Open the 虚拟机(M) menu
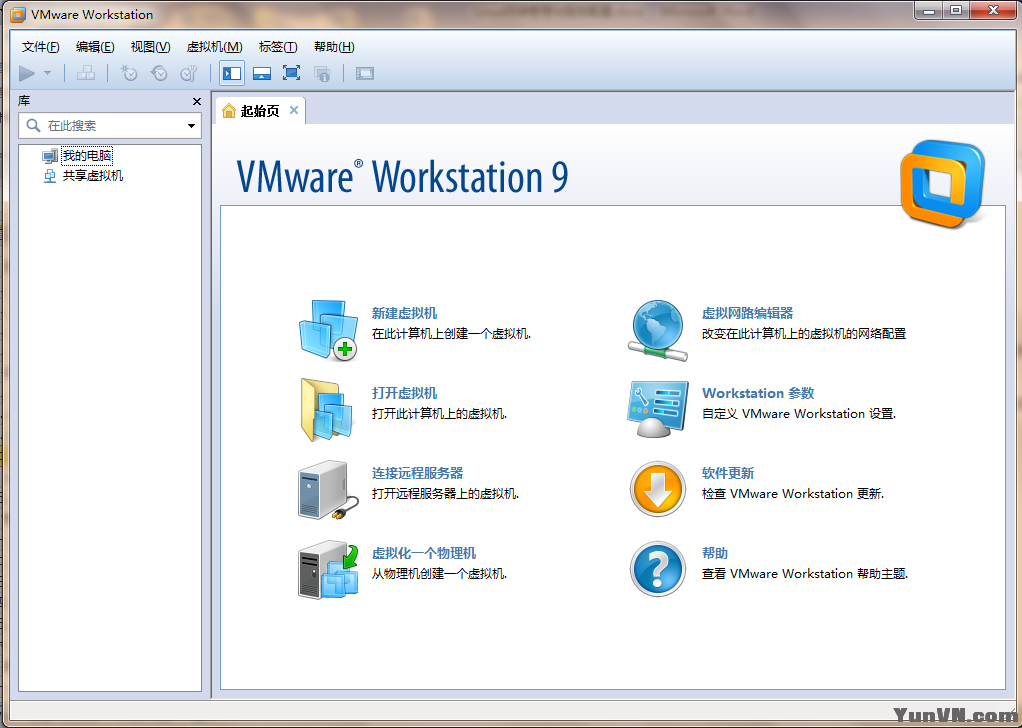The height and width of the screenshot is (728, 1022). click(x=214, y=47)
